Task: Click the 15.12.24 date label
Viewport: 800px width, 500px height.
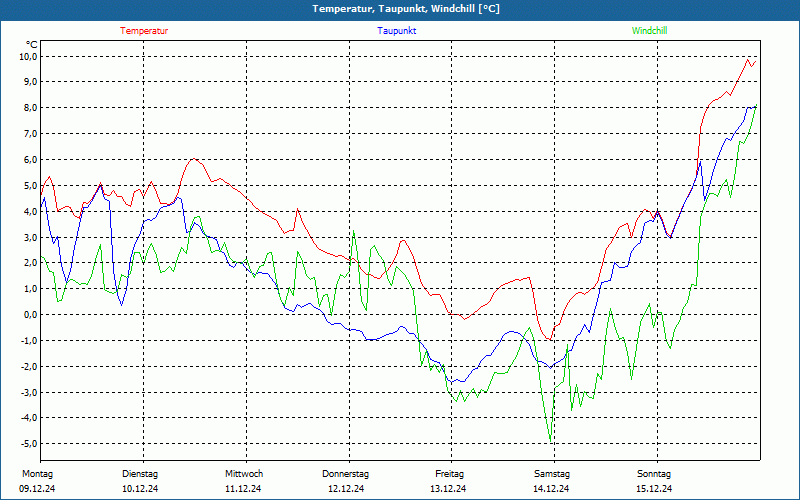Action: click(x=654, y=489)
